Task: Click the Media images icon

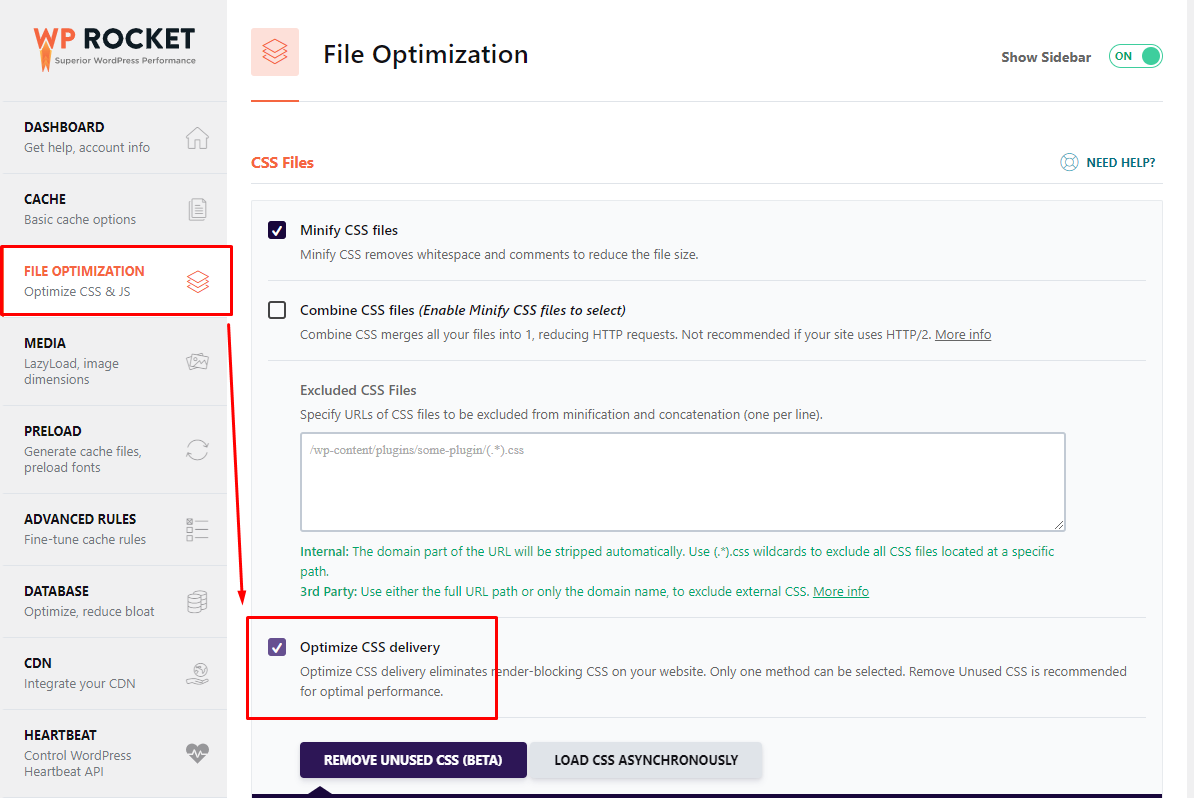Action: coord(197,361)
